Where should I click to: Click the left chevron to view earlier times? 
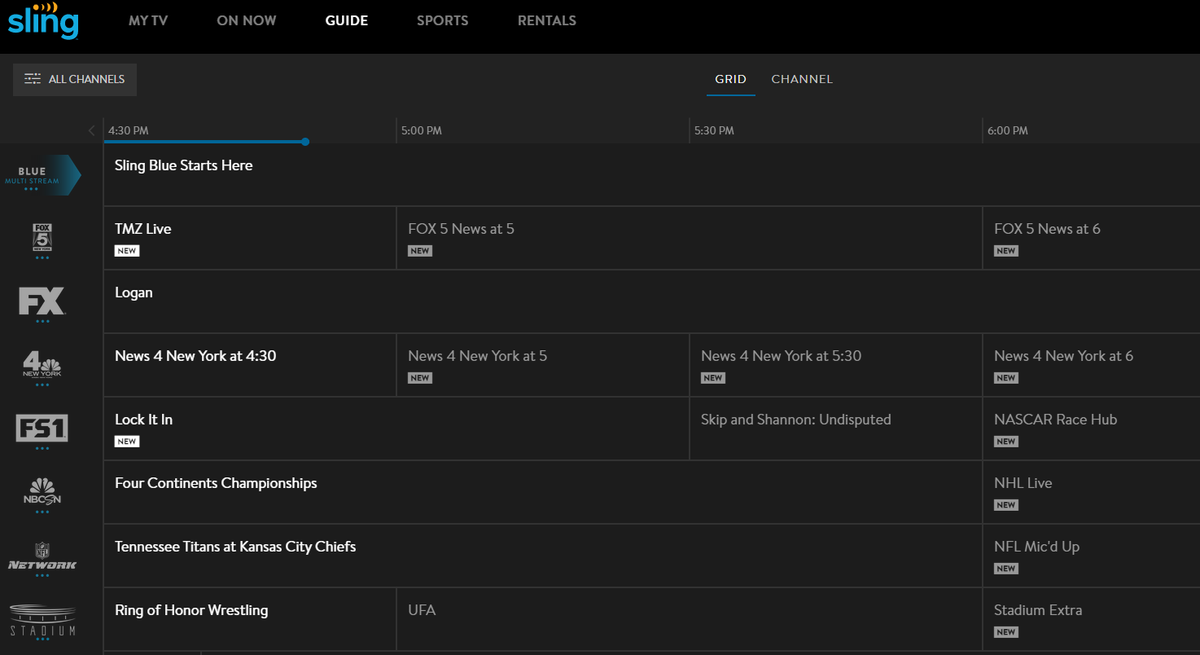click(91, 130)
